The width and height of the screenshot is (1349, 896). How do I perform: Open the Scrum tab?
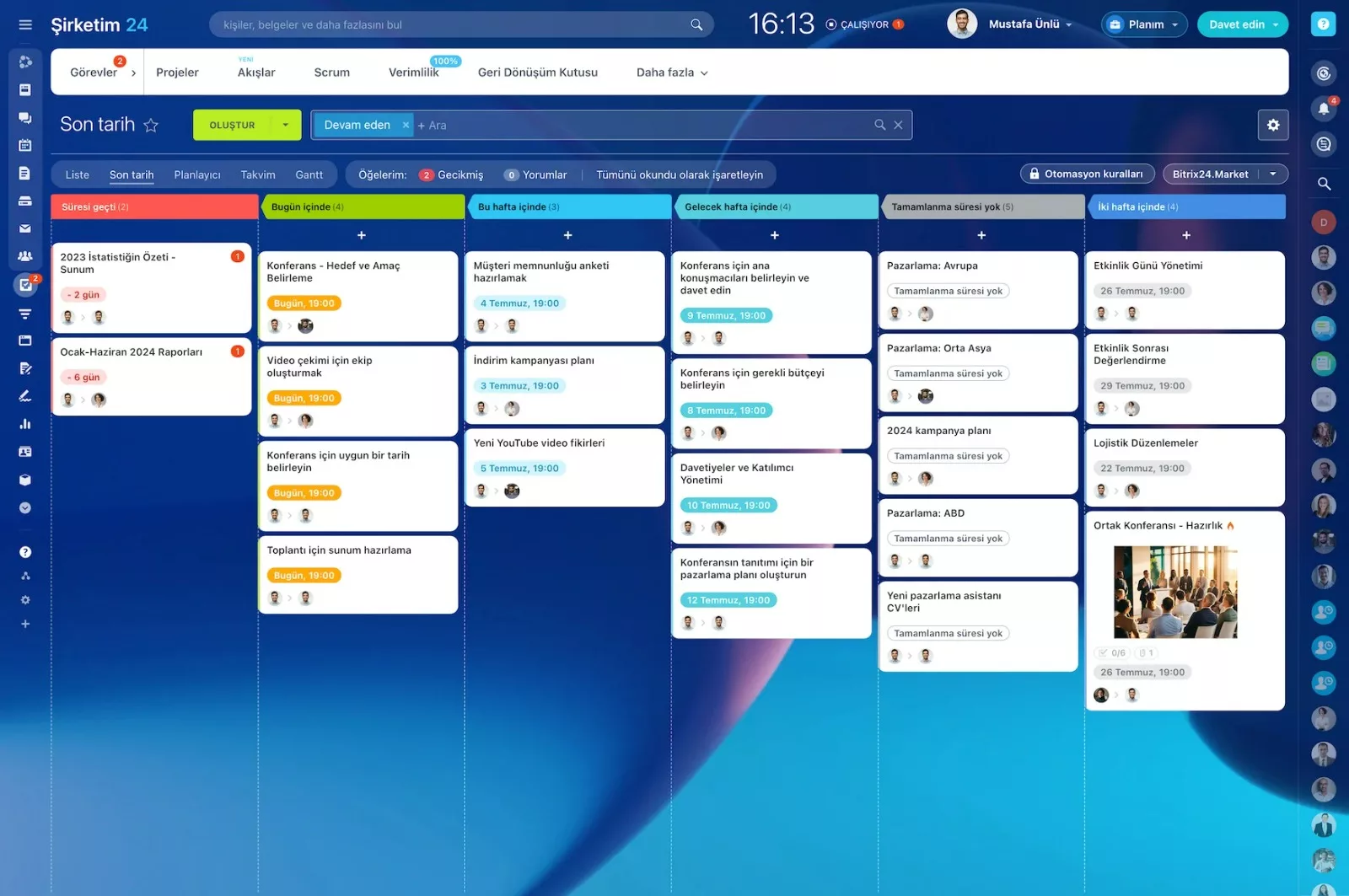331,72
